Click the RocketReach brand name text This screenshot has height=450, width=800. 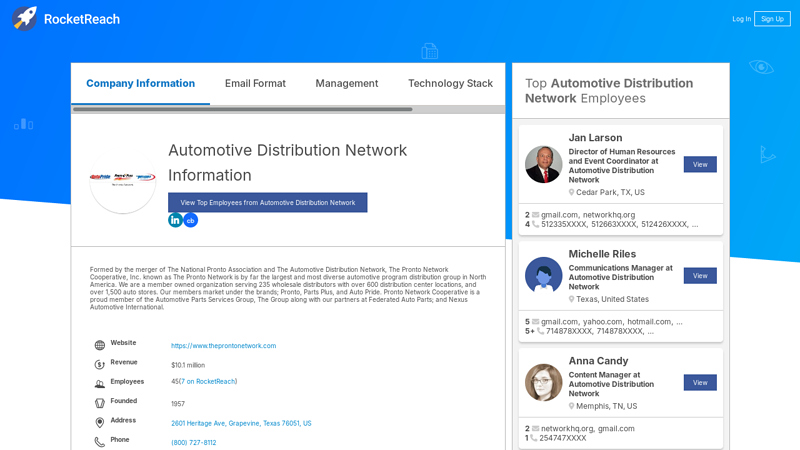tap(82, 19)
